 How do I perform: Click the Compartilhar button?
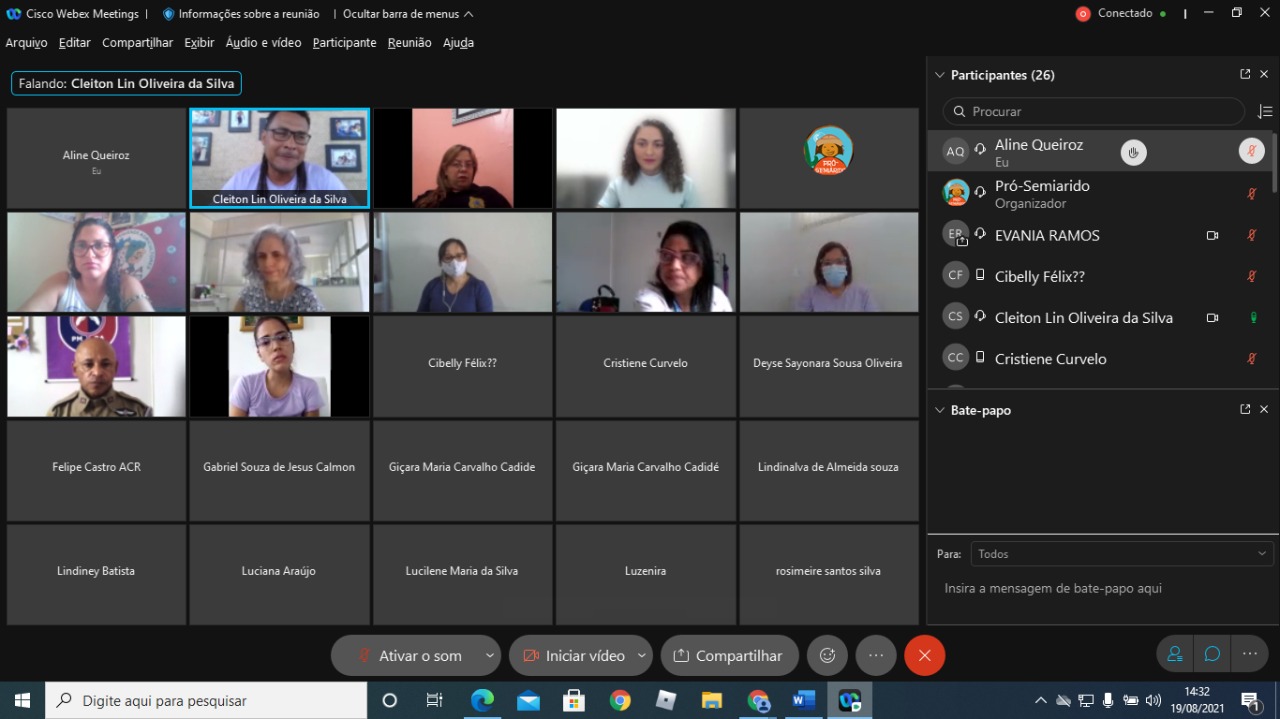(x=729, y=656)
